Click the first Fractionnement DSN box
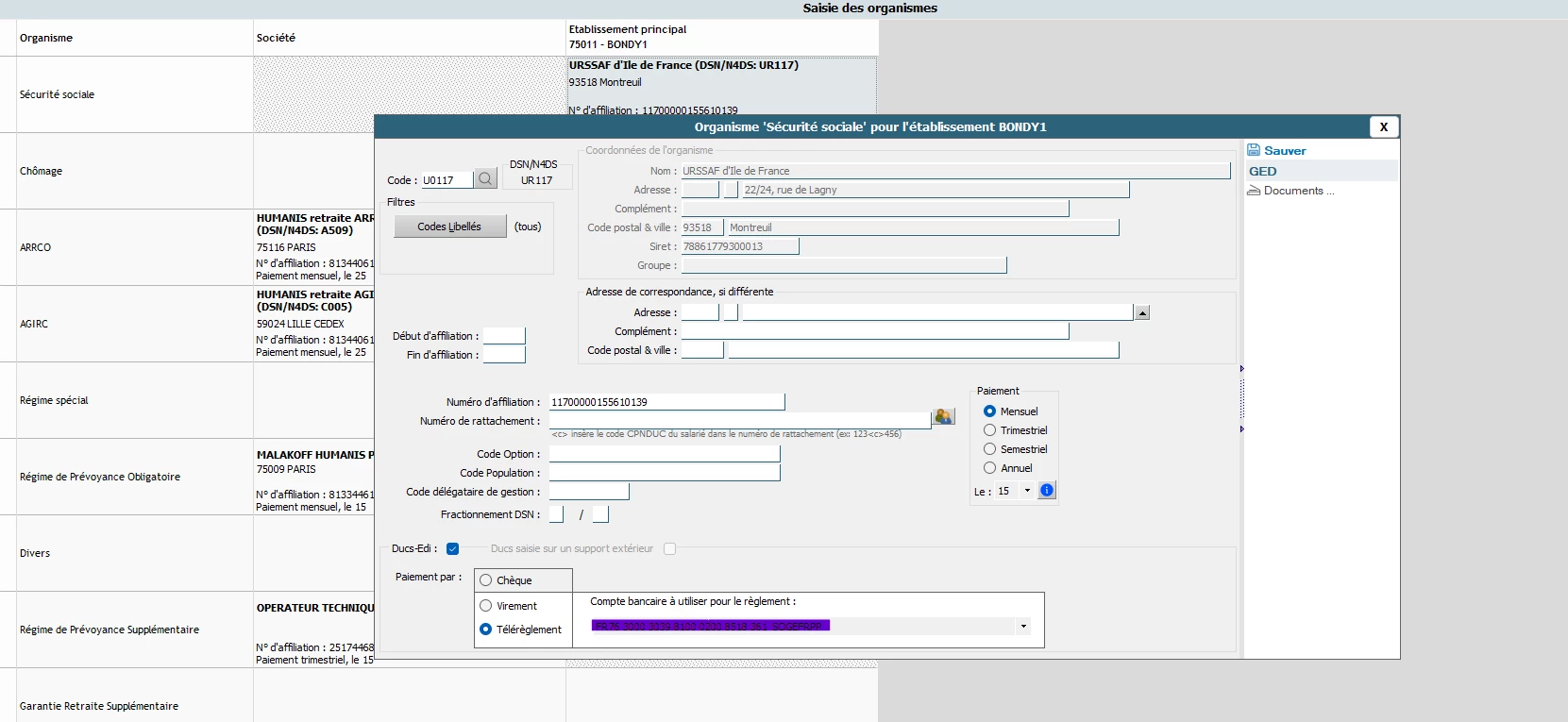The image size is (1568, 722). click(556, 514)
